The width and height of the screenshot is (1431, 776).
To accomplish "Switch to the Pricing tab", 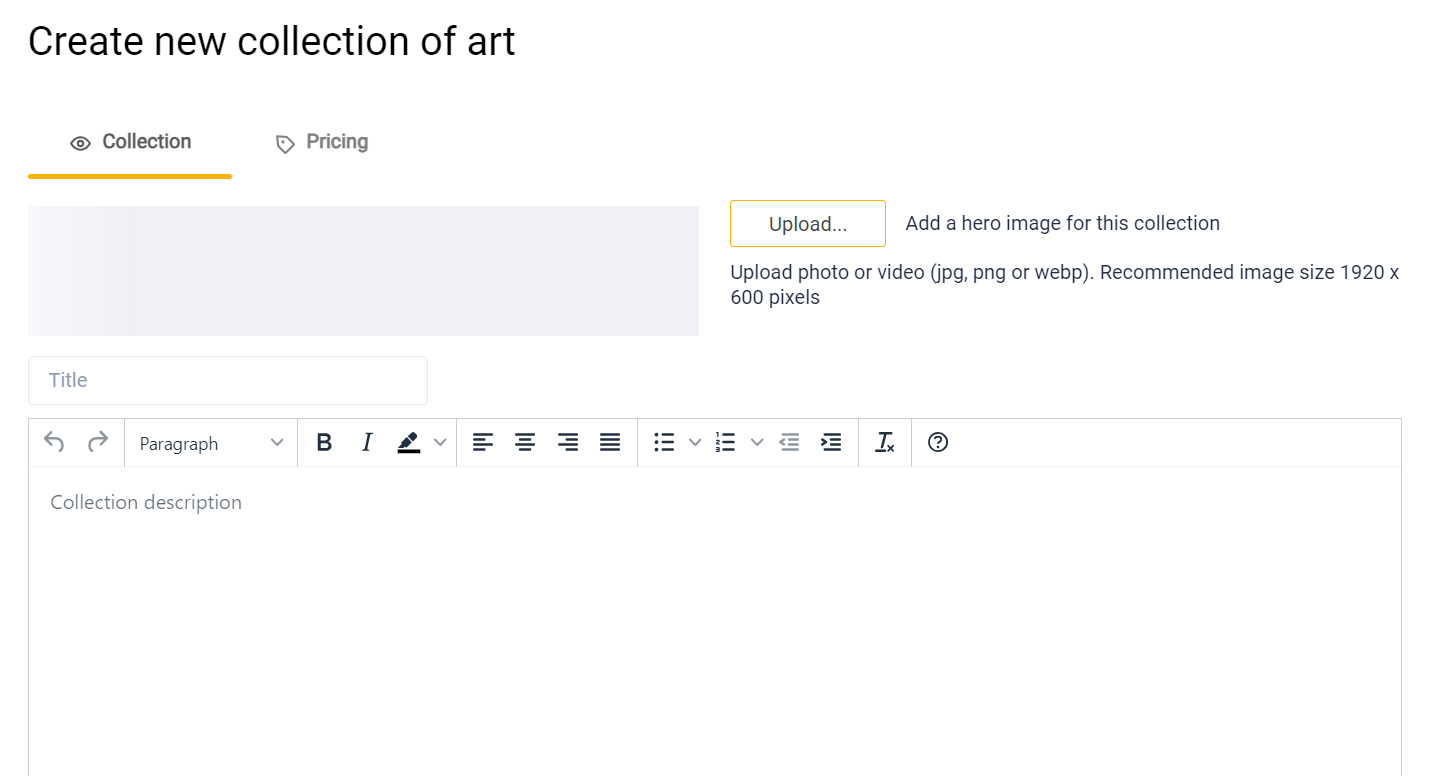I will 322,142.
